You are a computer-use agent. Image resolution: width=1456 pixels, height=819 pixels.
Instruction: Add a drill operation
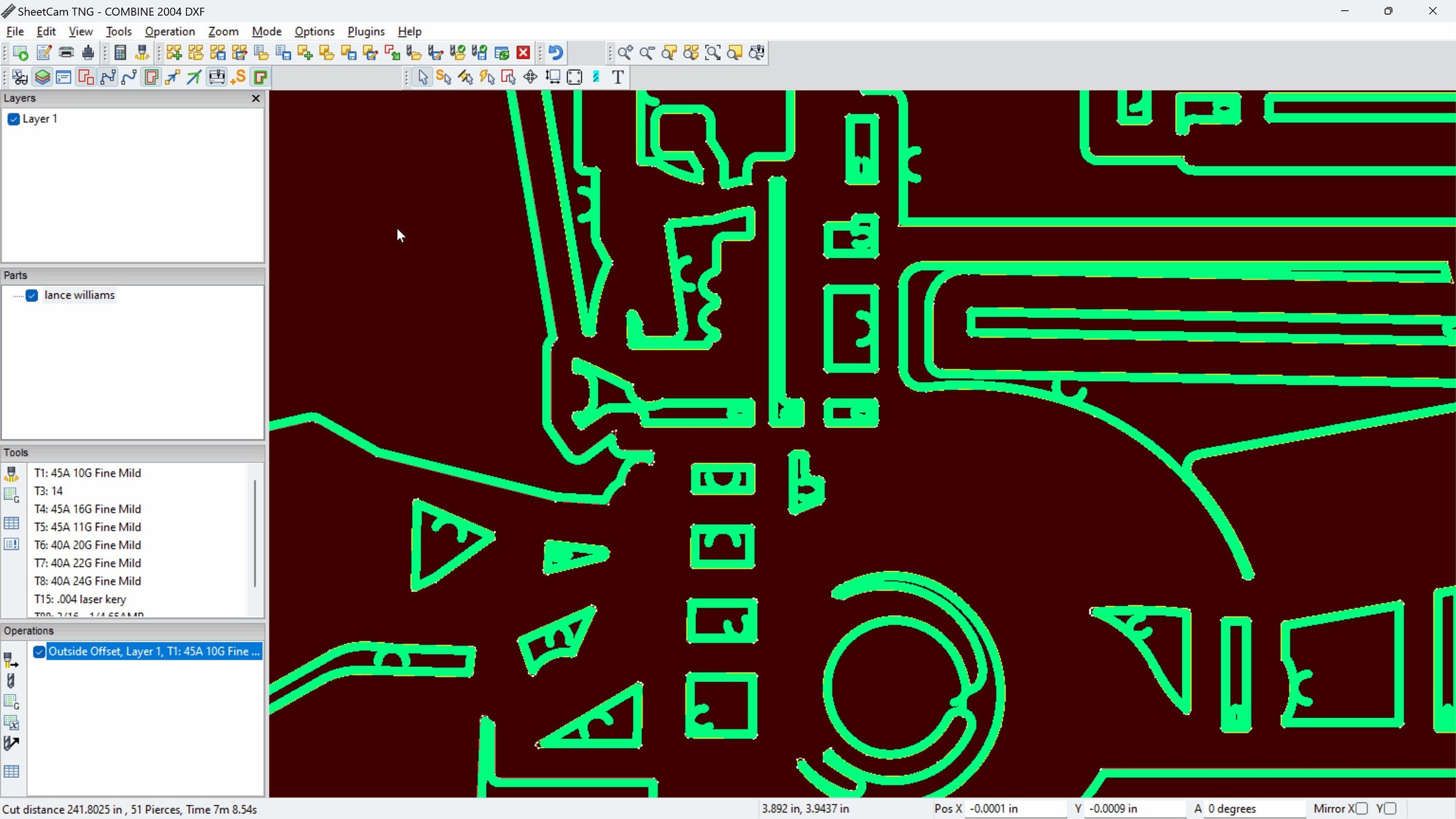tap(10, 680)
